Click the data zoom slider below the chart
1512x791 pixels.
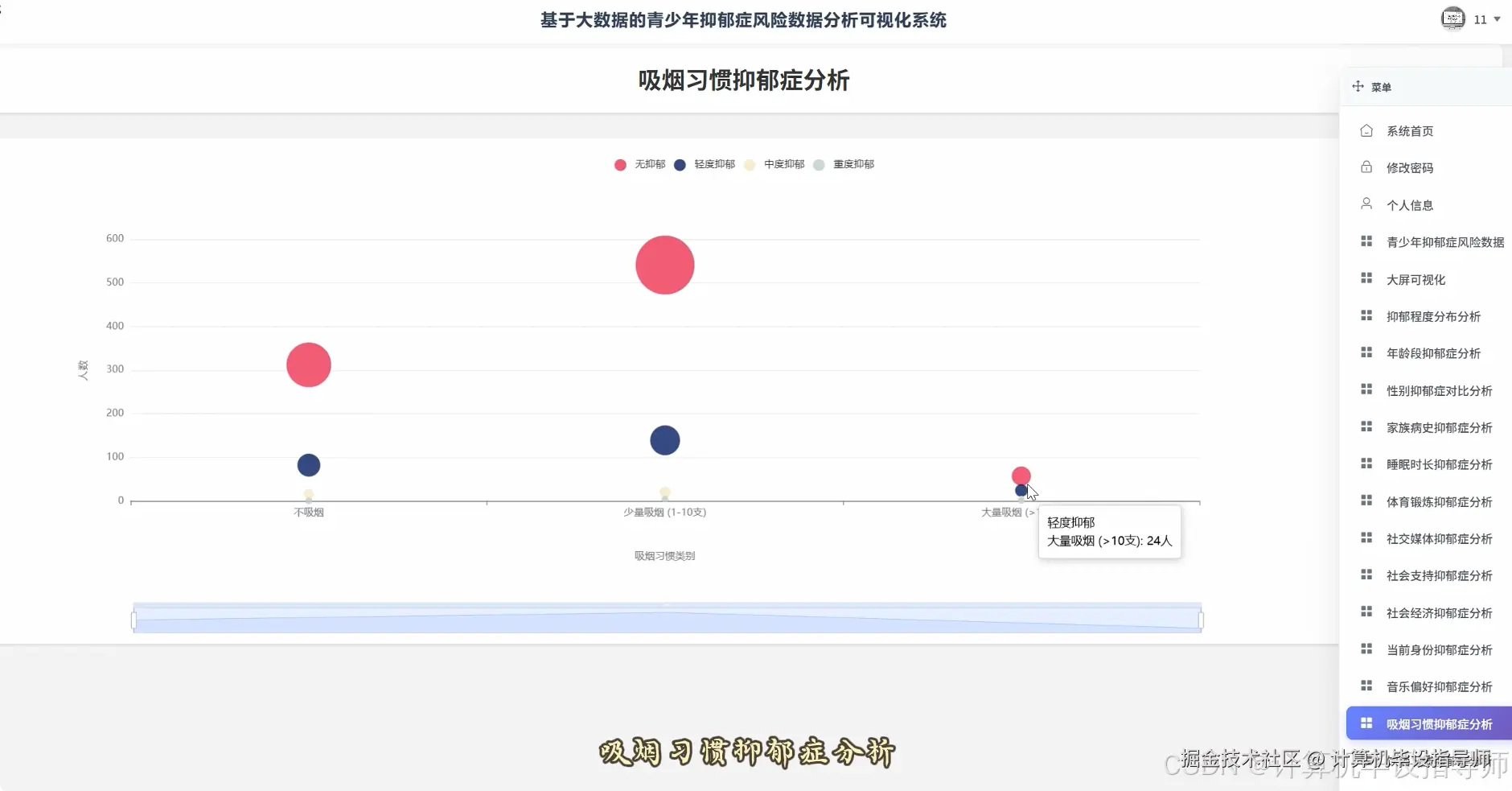666,618
